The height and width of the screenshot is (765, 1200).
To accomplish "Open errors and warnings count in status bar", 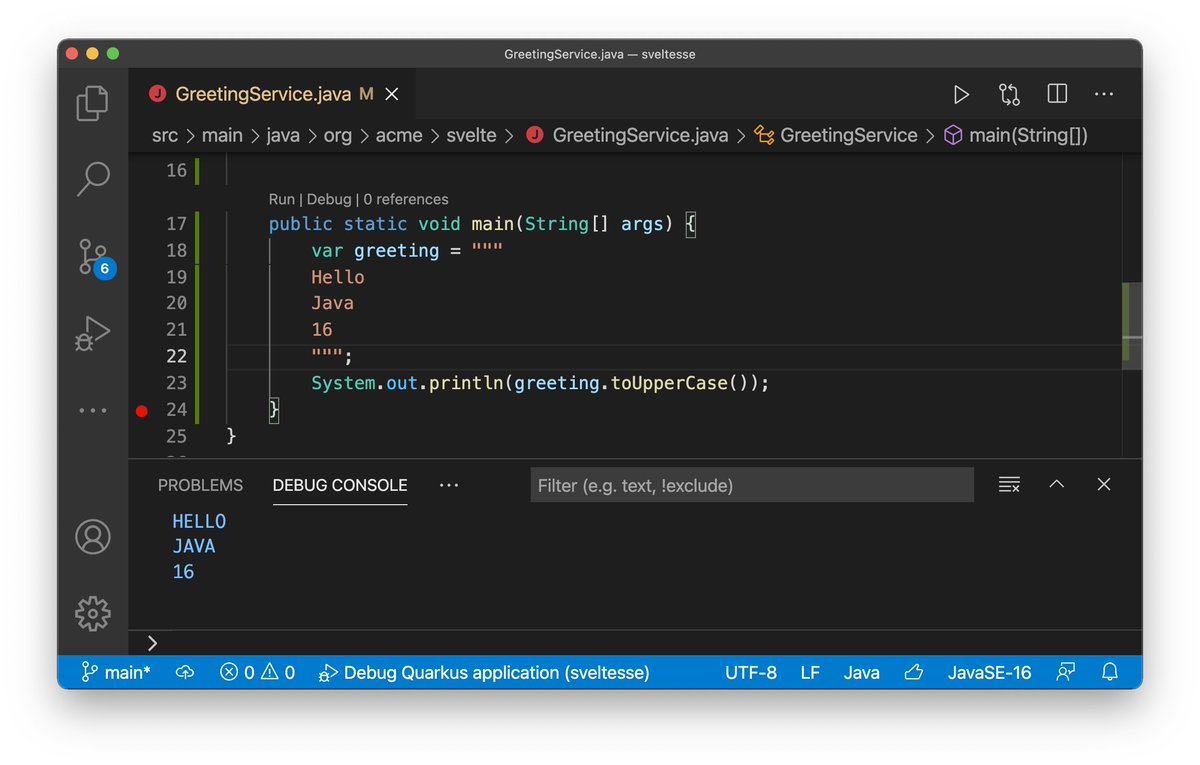I will point(257,672).
